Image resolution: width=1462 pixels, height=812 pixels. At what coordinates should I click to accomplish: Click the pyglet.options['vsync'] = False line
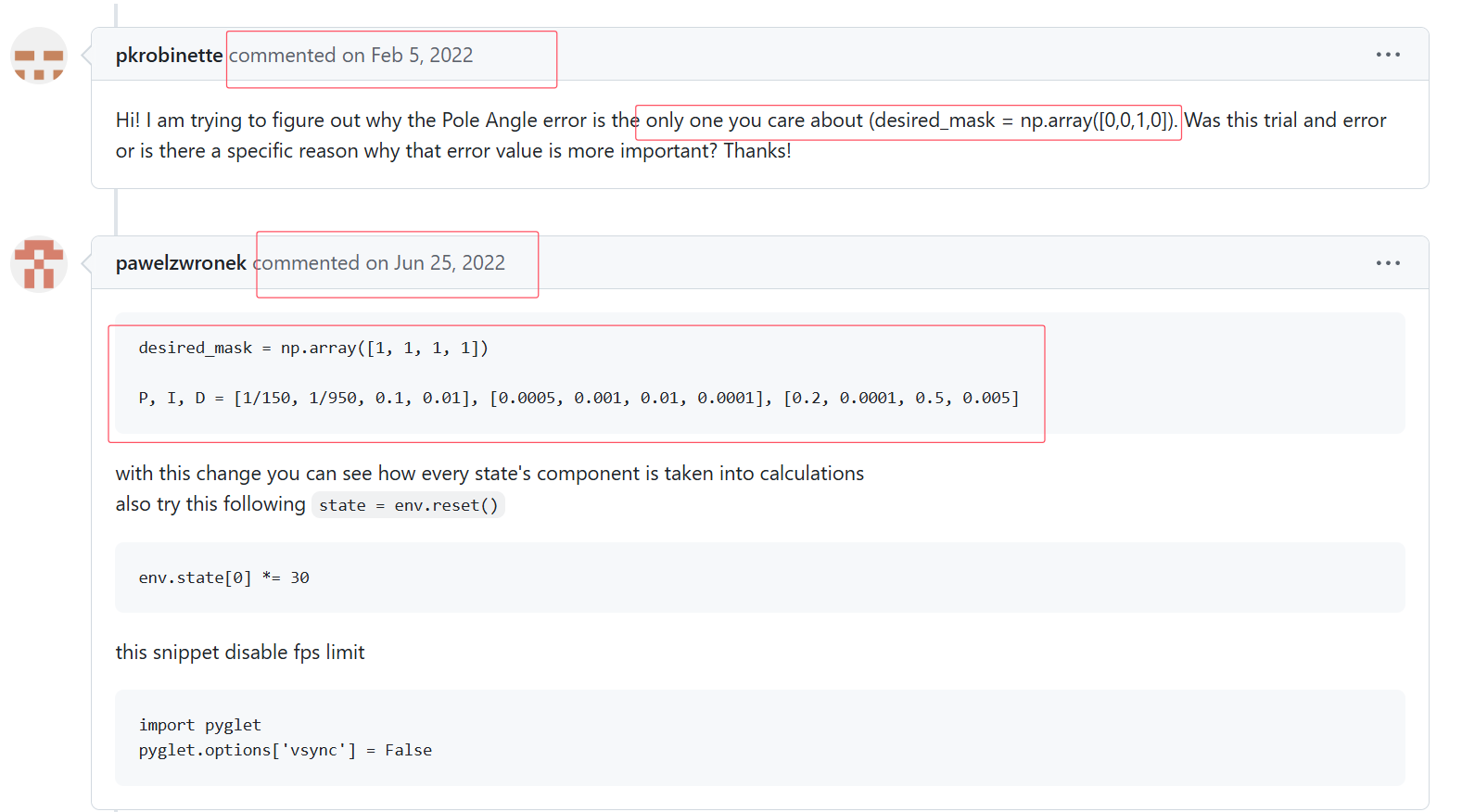click(x=286, y=750)
